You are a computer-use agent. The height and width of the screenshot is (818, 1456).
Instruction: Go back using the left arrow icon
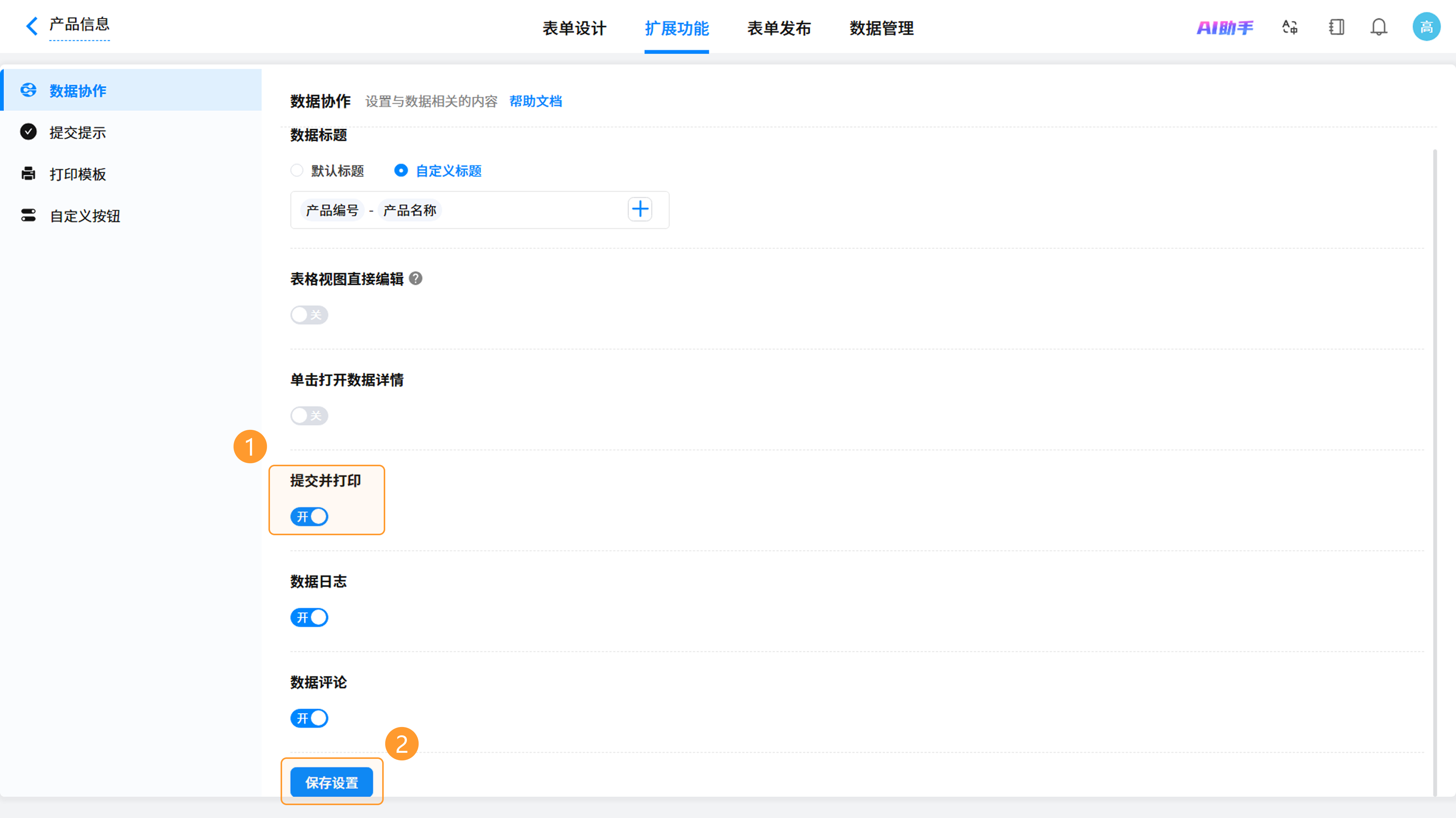pos(31,25)
